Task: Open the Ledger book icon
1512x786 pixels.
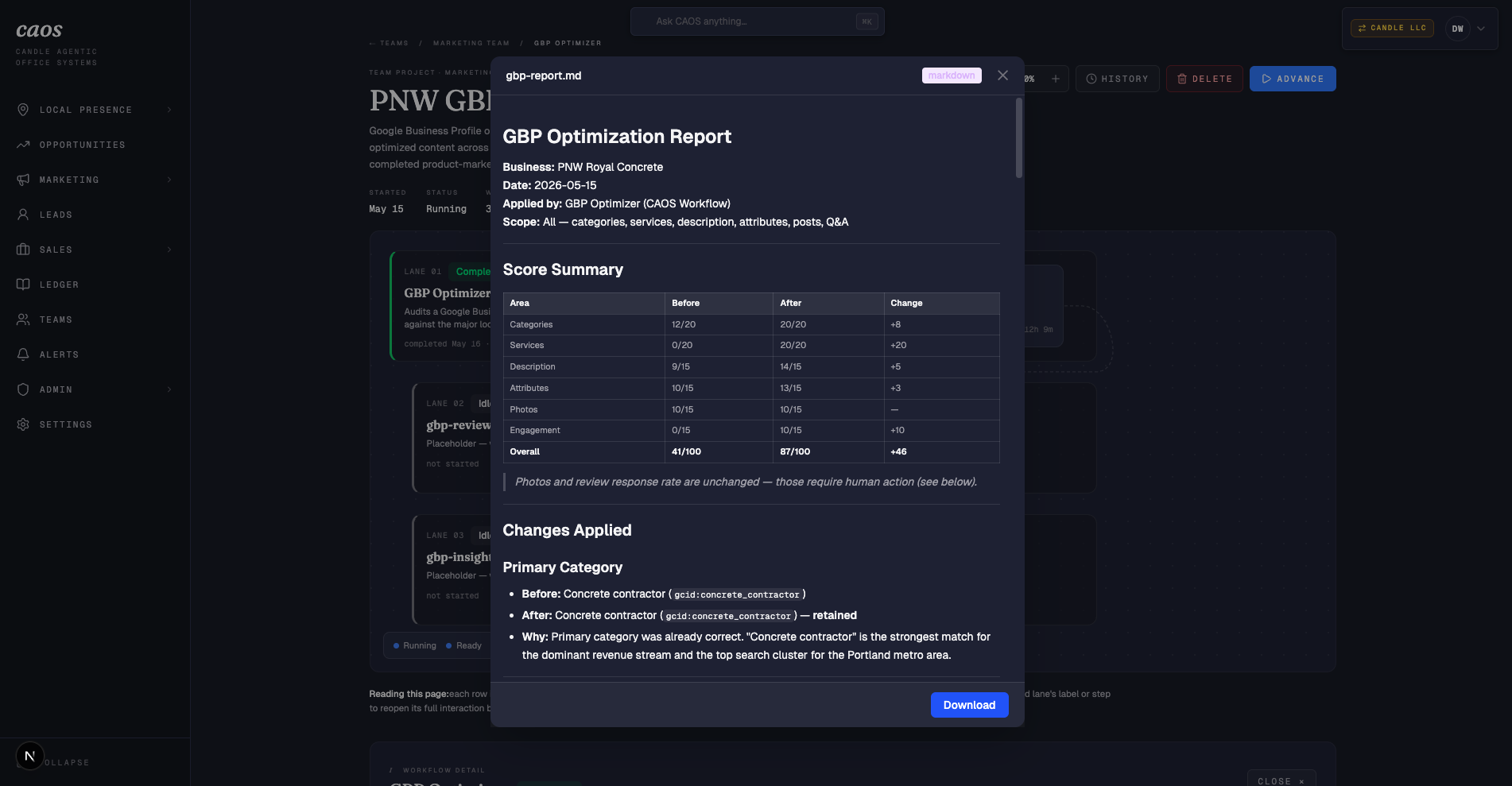Action: (x=23, y=285)
